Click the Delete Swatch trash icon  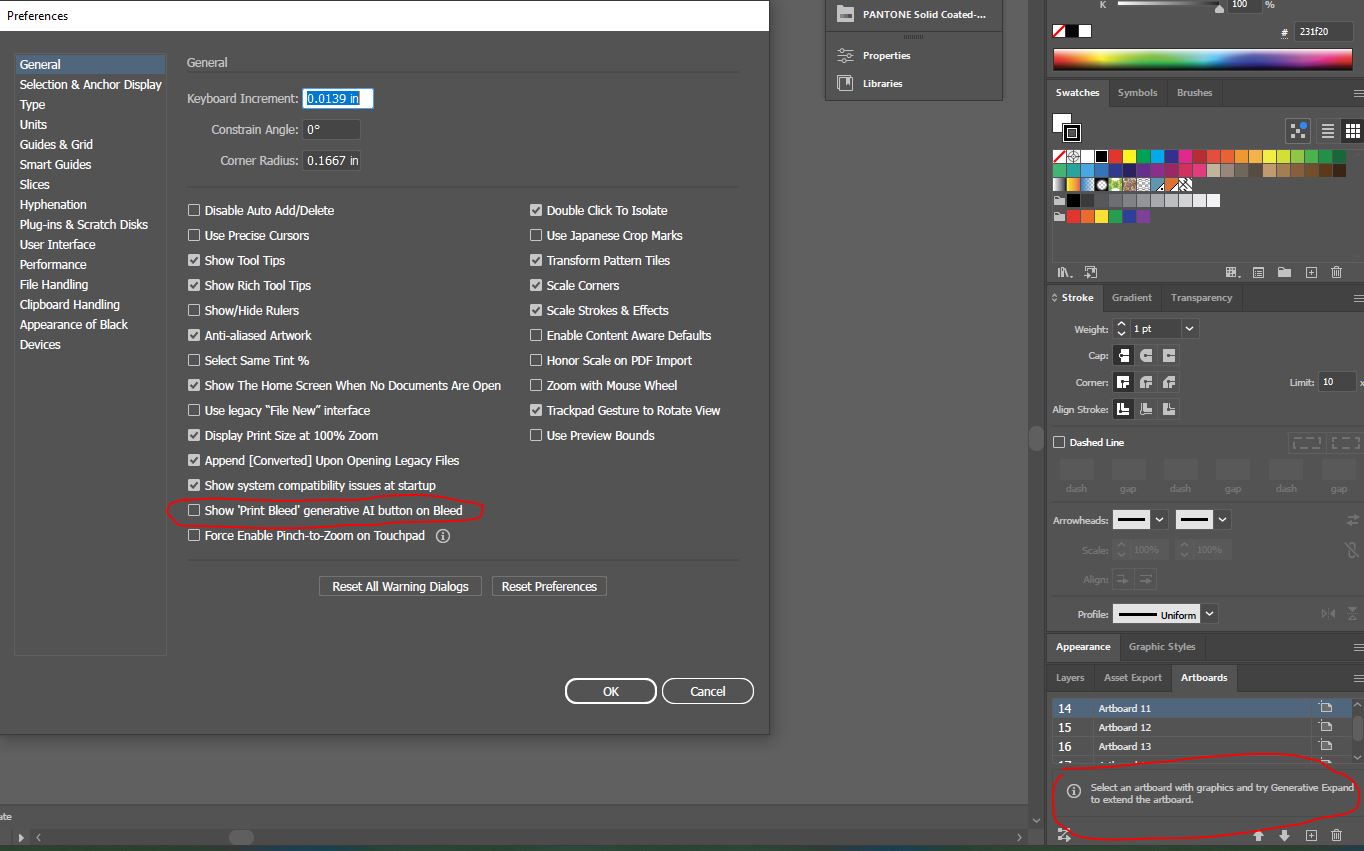[1336, 271]
